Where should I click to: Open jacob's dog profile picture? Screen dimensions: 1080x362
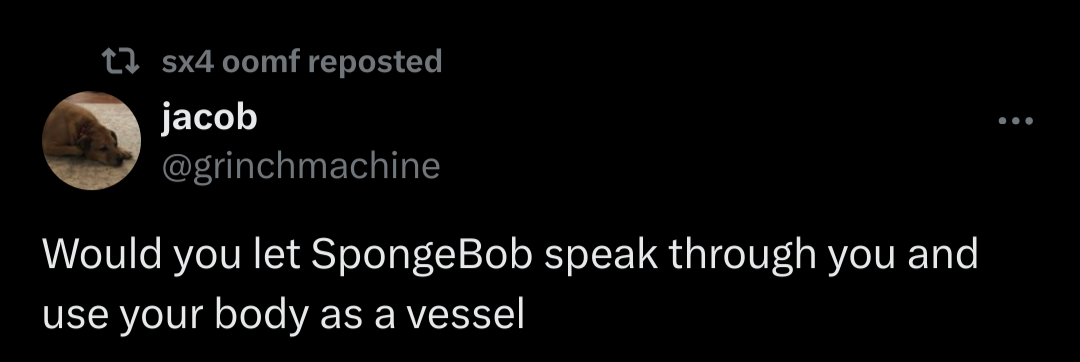coord(92,140)
